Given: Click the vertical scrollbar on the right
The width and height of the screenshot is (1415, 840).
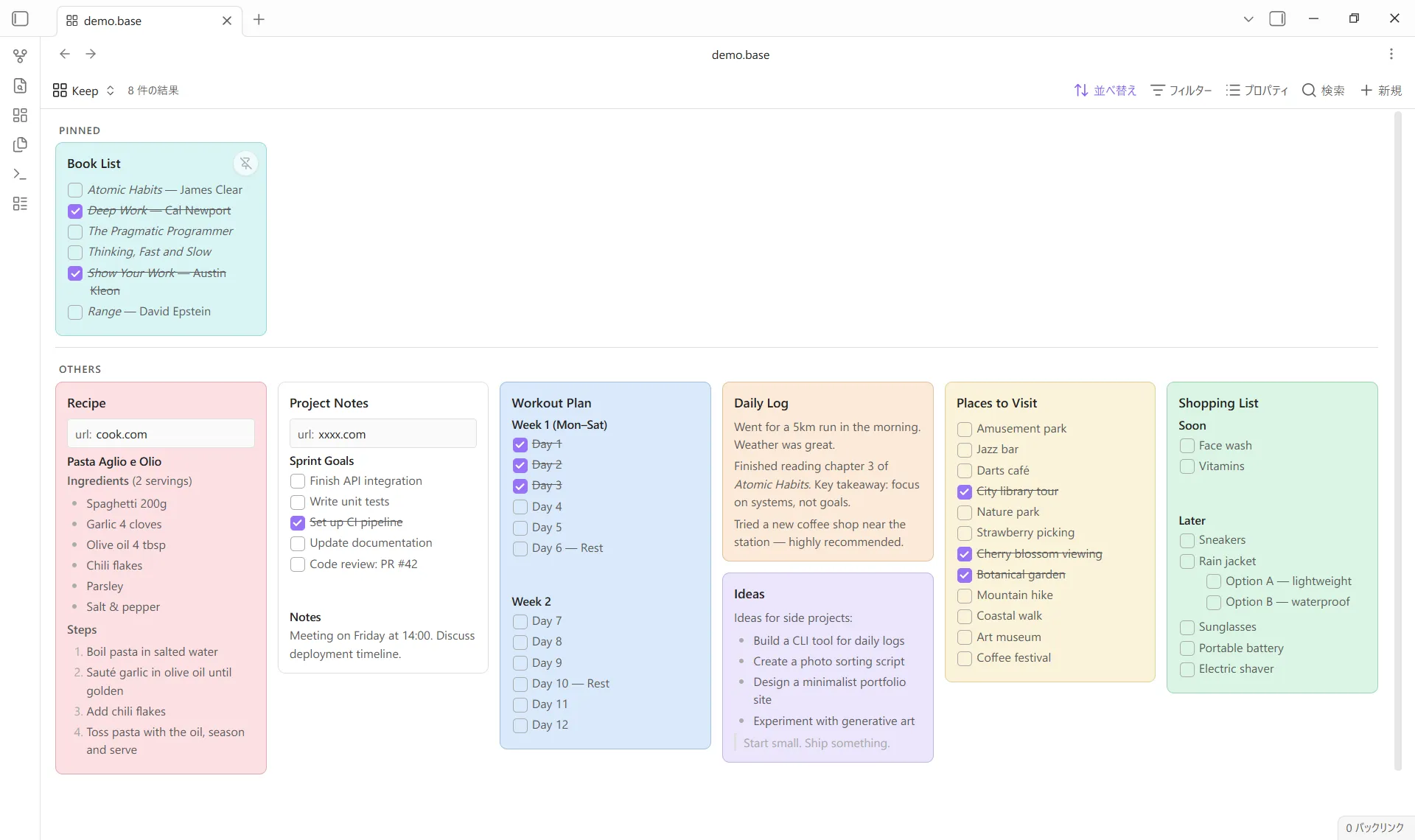Looking at the screenshot, I should 1397,441.
